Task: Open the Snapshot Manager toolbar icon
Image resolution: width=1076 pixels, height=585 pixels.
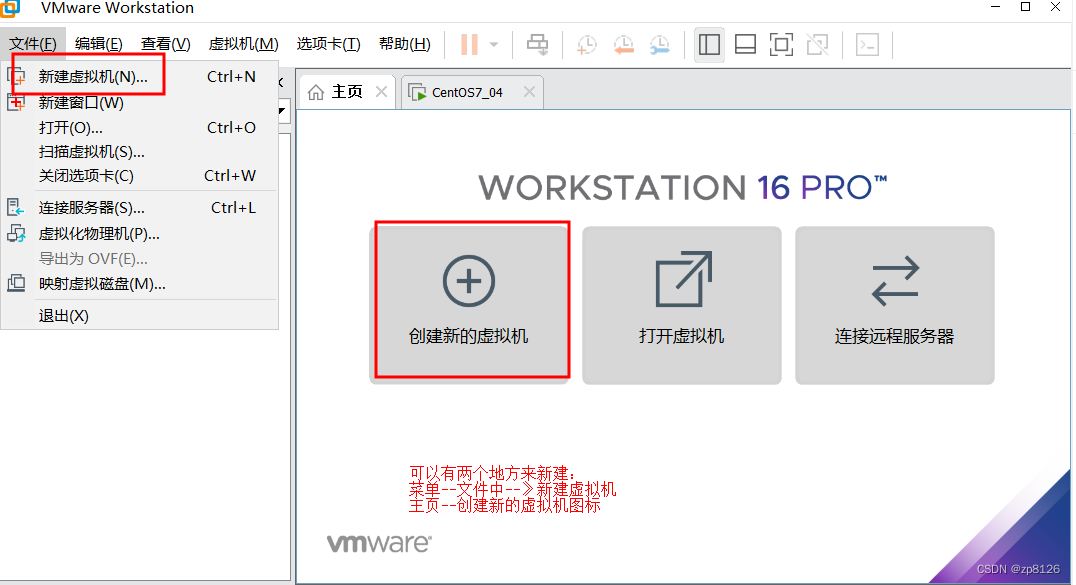Action: tap(659, 45)
